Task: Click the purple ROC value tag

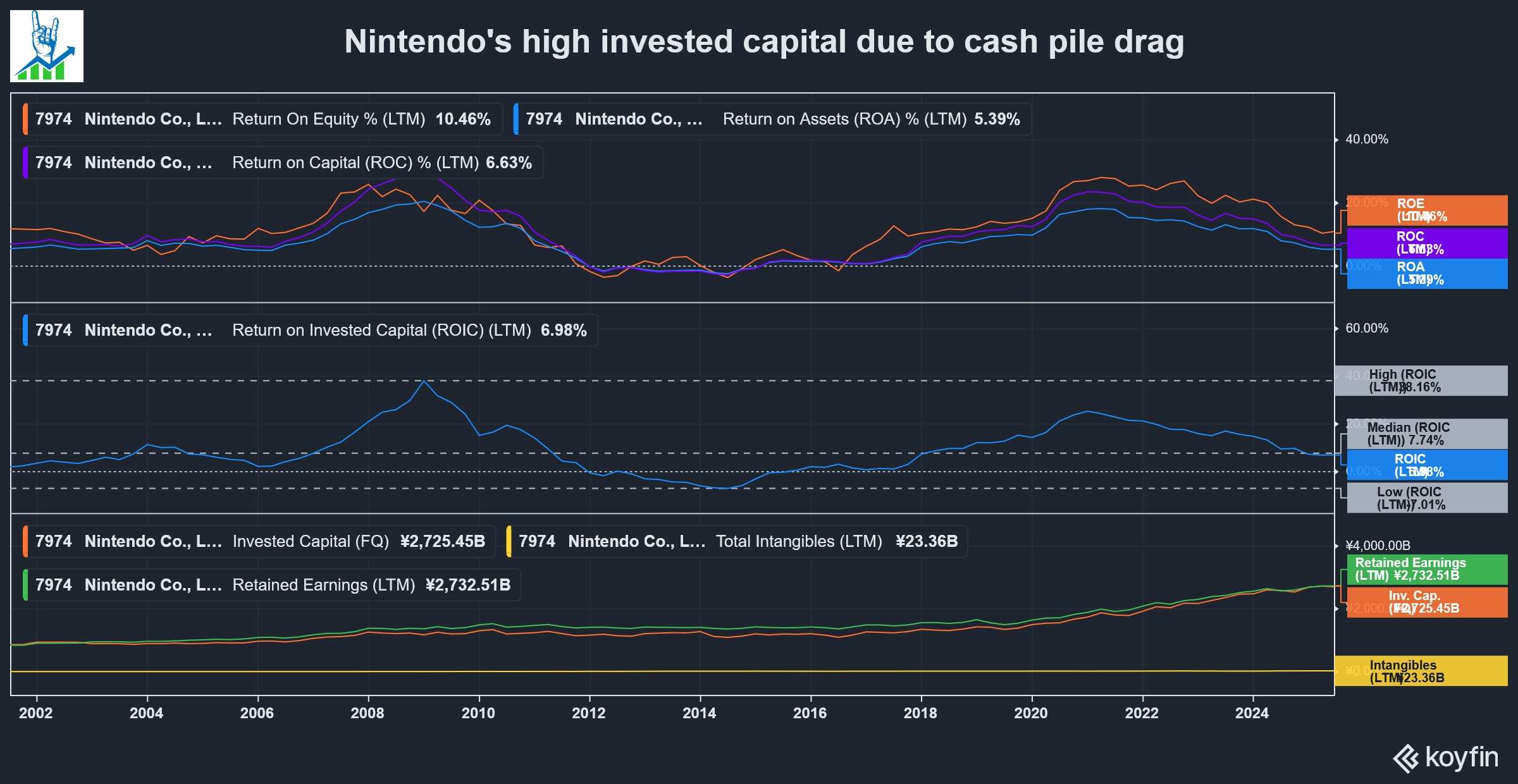Action: click(1427, 243)
